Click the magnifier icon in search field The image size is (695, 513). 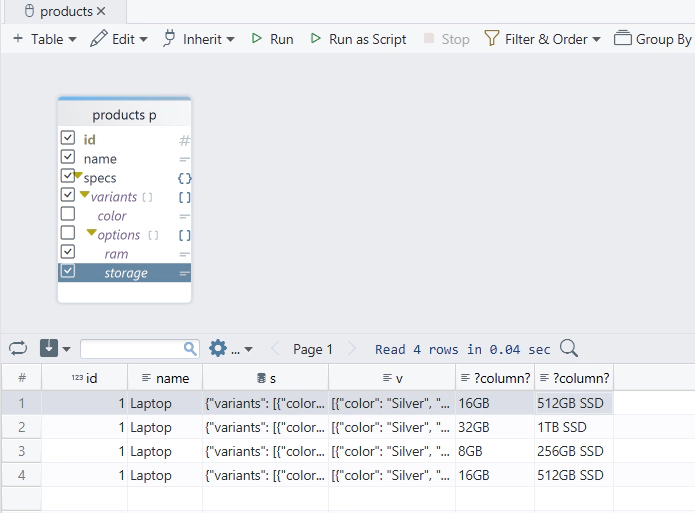pyautogui.click(x=190, y=349)
